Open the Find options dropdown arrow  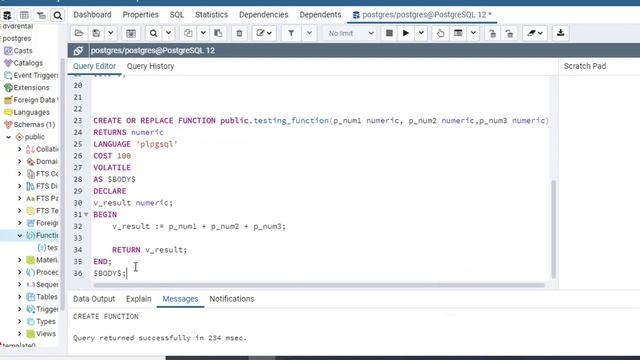168,33
